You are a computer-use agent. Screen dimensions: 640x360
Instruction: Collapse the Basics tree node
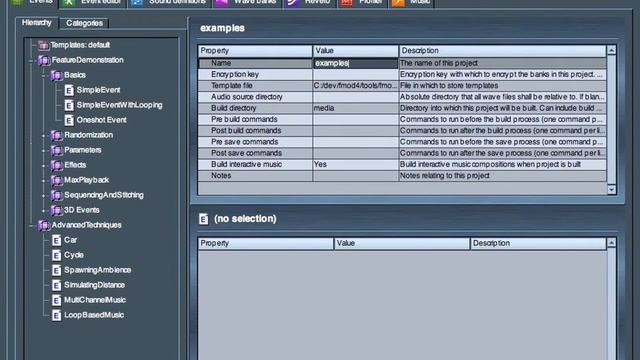[x=43, y=76]
